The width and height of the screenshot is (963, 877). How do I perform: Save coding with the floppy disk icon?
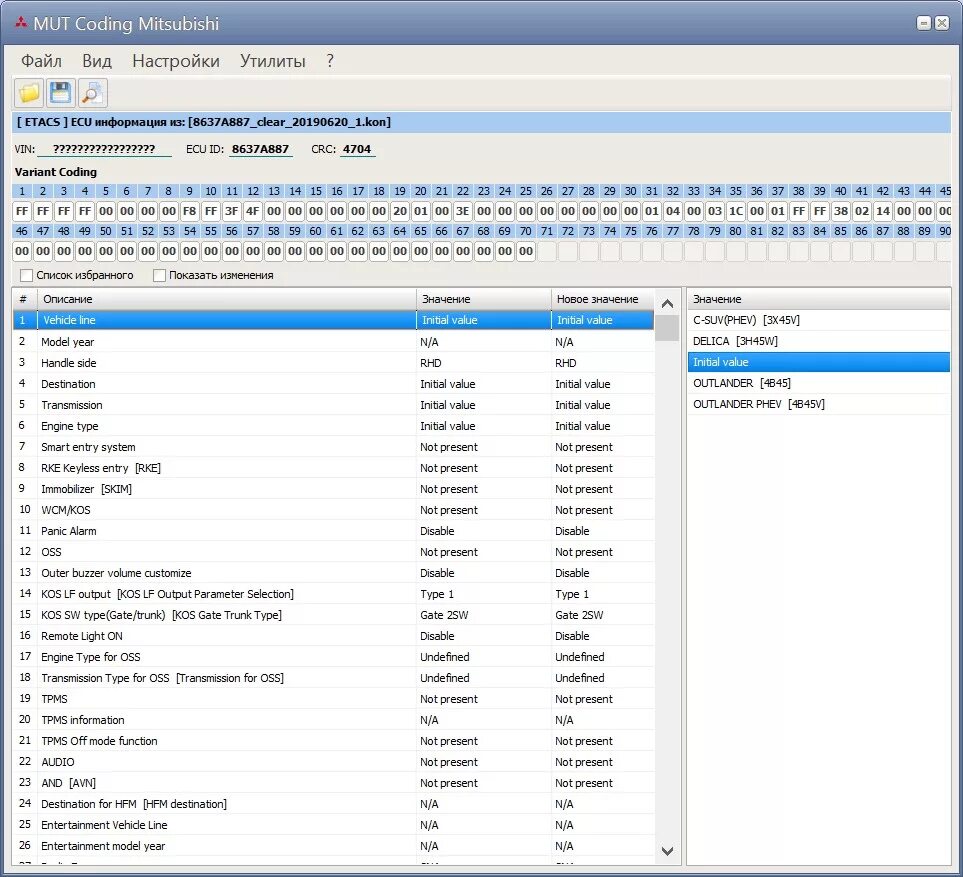tap(60, 93)
